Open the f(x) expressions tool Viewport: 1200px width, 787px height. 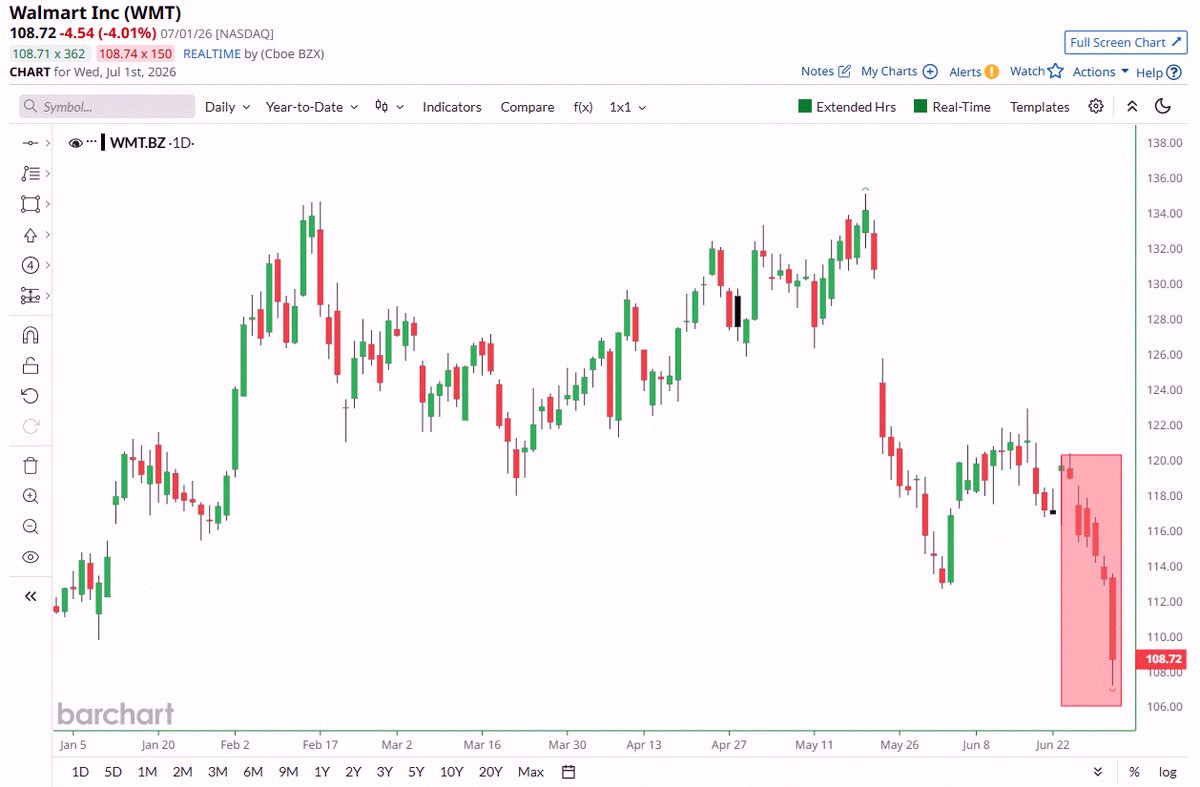click(x=583, y=107)
